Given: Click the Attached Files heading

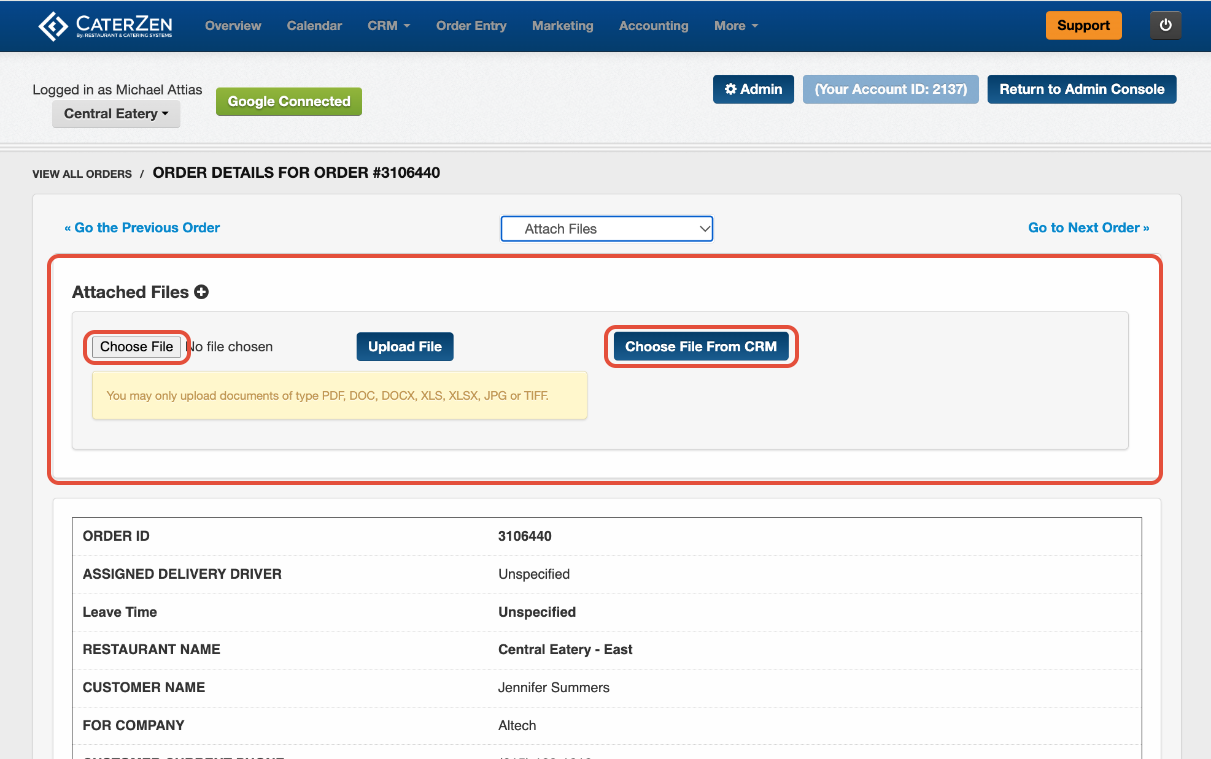Looking at the screenshot, I should pyautogui.click(x=130, y=292).
